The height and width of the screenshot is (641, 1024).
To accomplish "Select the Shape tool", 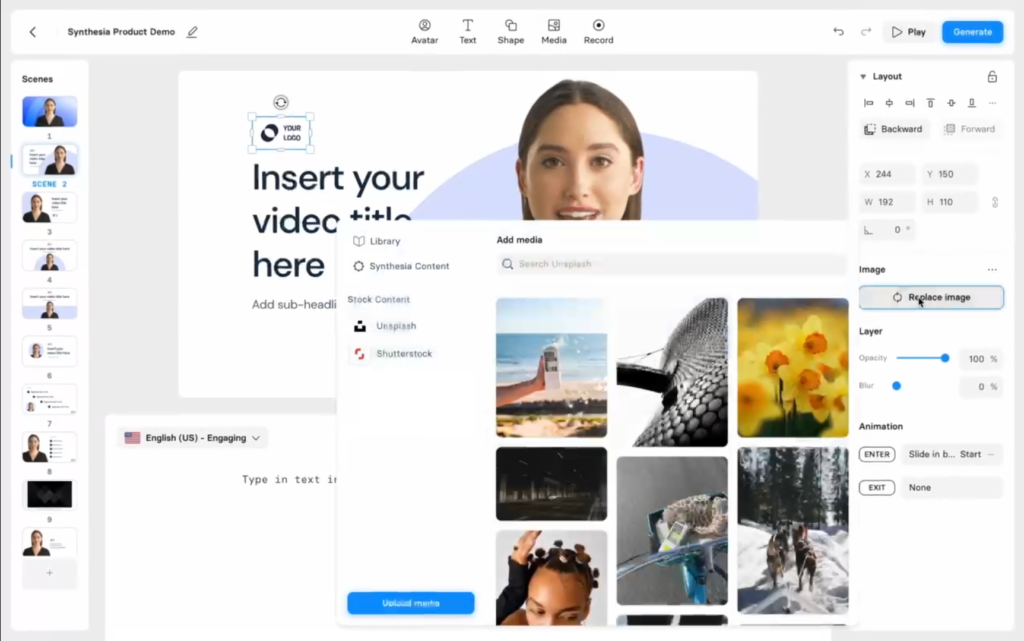I will click(511, 31).
